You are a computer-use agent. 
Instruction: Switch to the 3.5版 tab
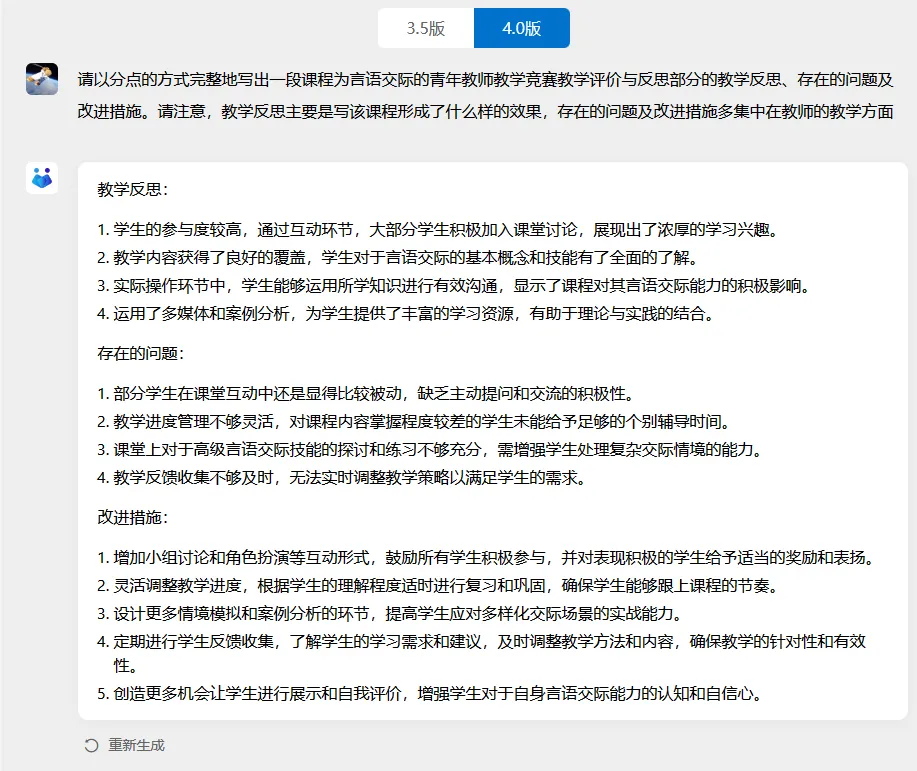[426, 28]
